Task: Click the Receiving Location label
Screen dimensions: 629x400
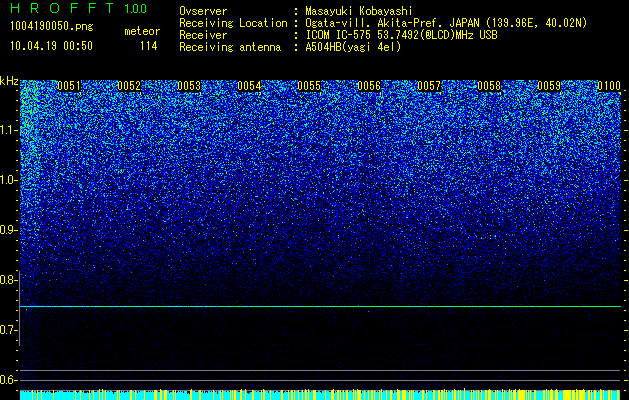Action: click(233, 23)
